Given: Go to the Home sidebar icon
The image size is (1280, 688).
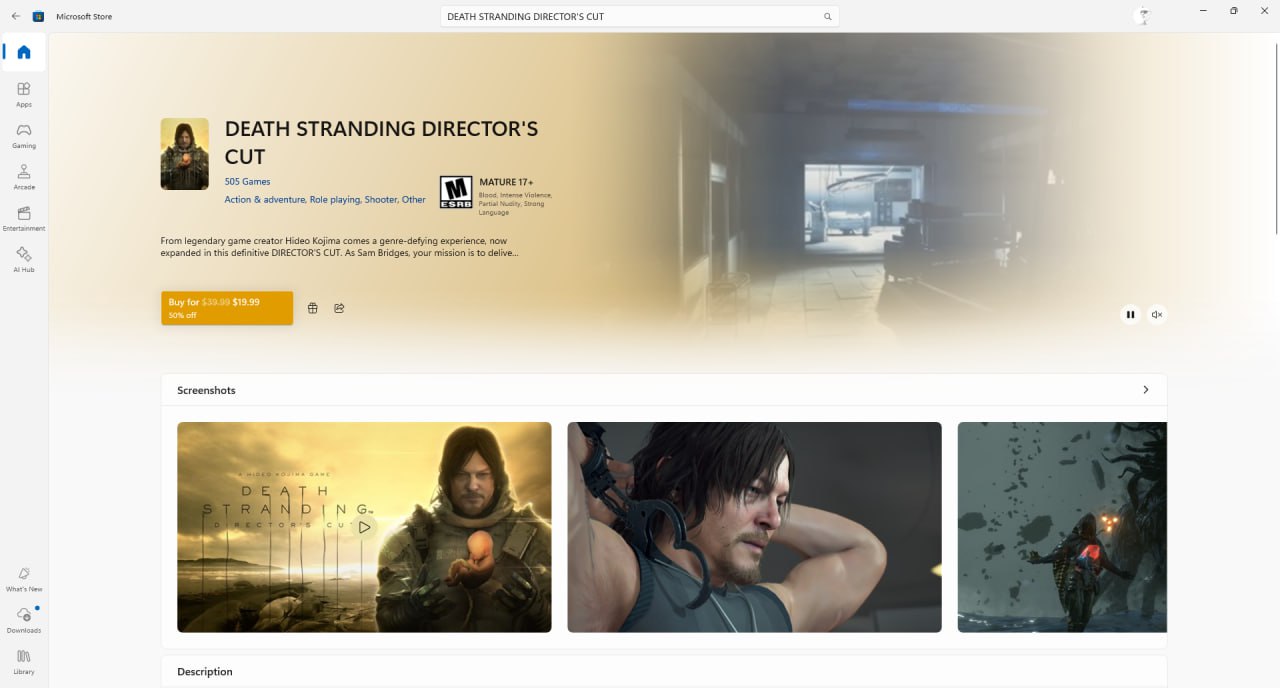Looking at the screenshot, I should pos(24,52).
